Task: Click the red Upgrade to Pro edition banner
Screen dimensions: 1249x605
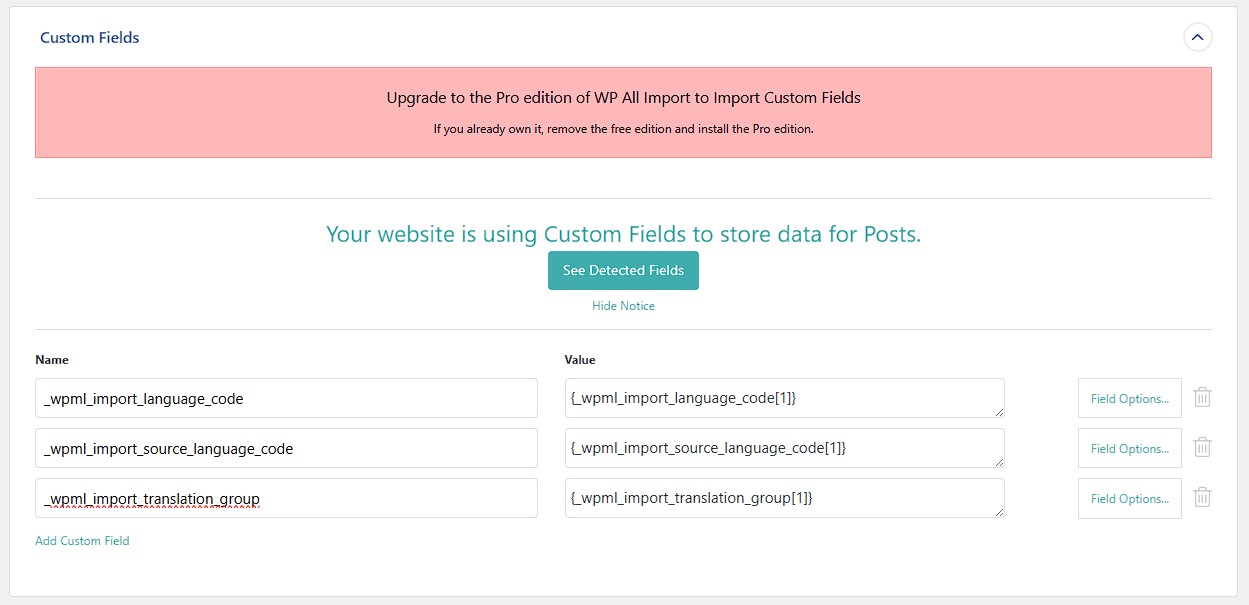Action: [623, 112]
